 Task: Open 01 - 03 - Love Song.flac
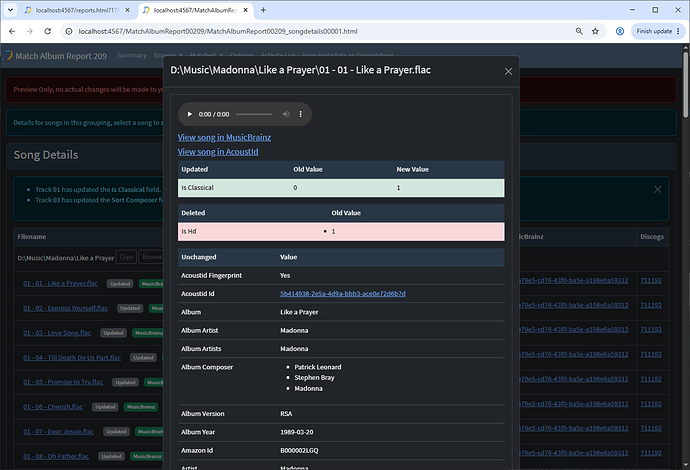tap(57, 333)
